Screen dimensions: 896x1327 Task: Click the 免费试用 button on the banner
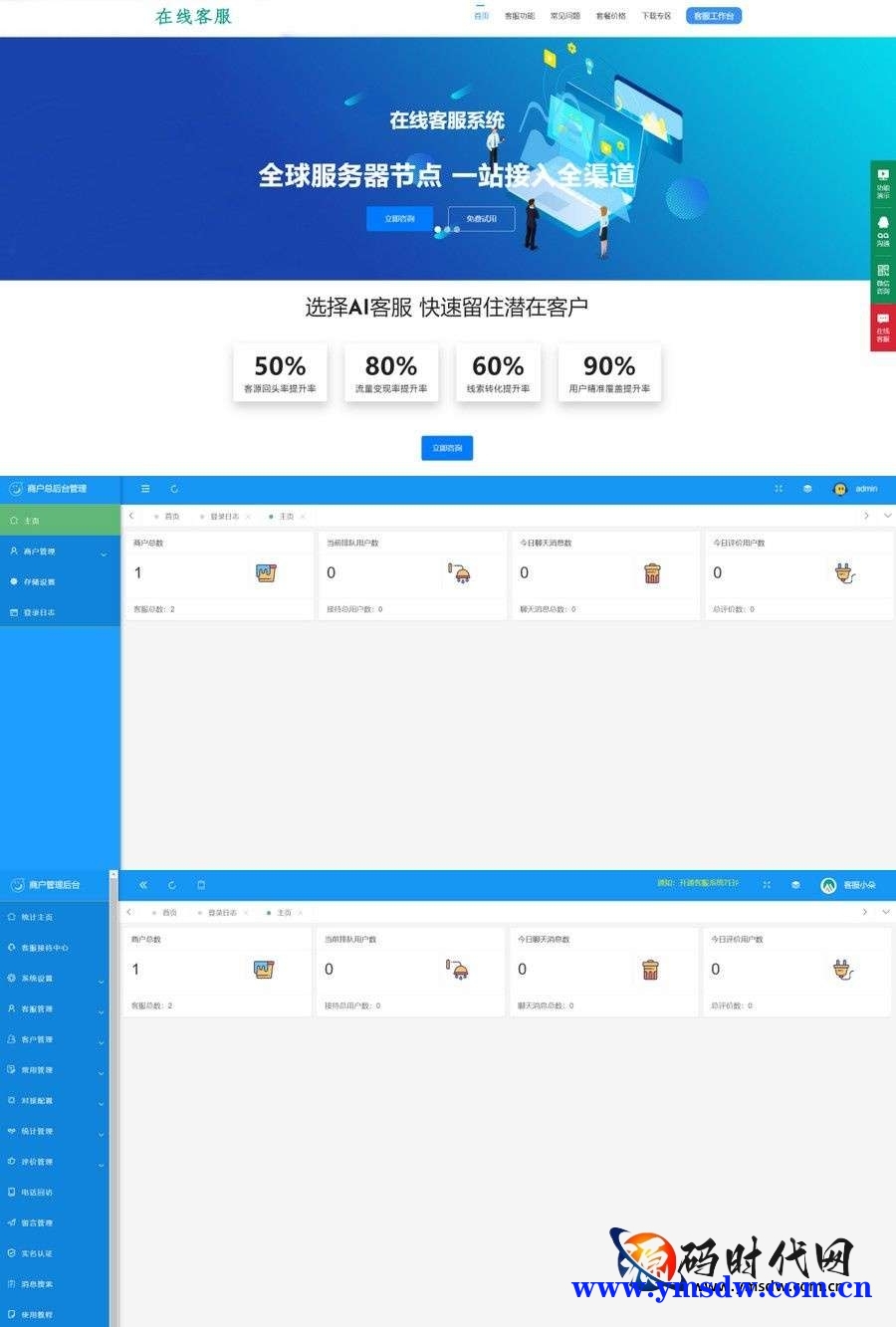pyautogui.click(x=482, y=218)
